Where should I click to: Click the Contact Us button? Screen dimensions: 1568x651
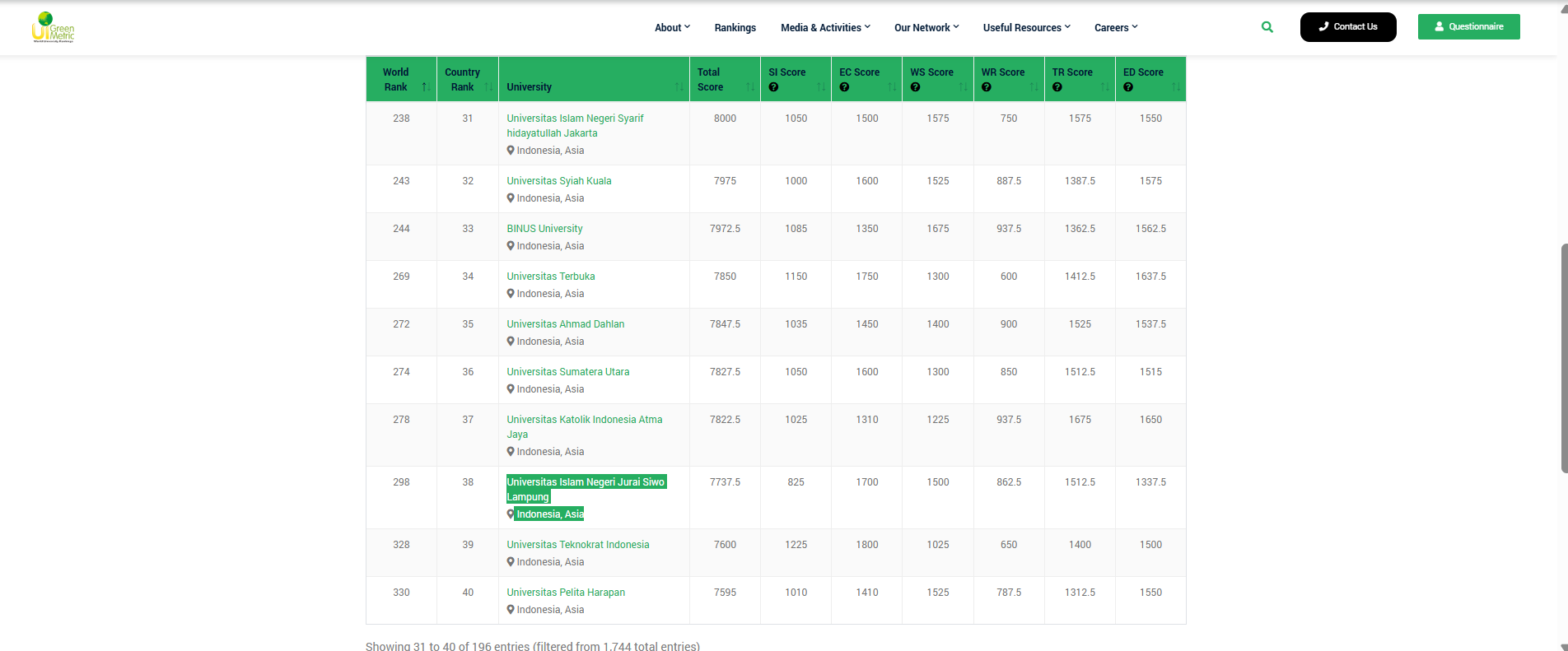(1348, 27)
